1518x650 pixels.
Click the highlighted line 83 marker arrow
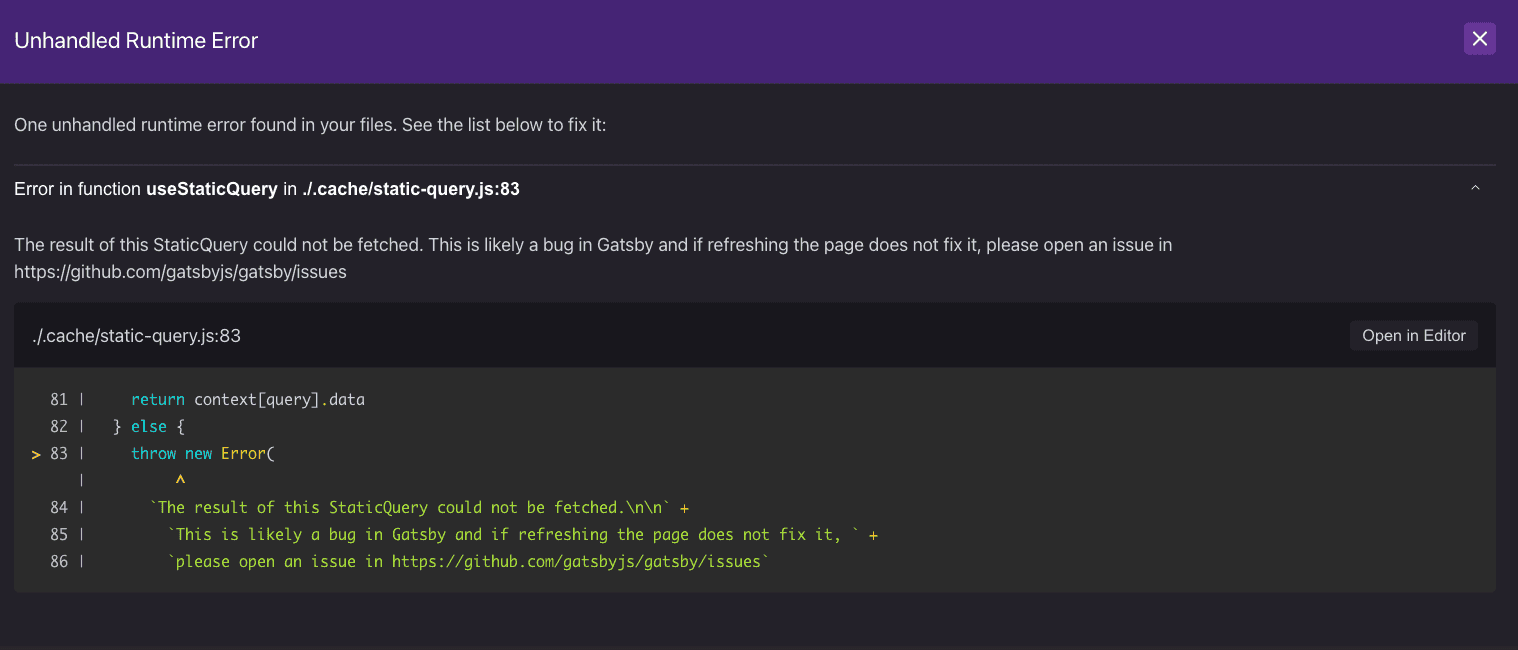point(36,453)
